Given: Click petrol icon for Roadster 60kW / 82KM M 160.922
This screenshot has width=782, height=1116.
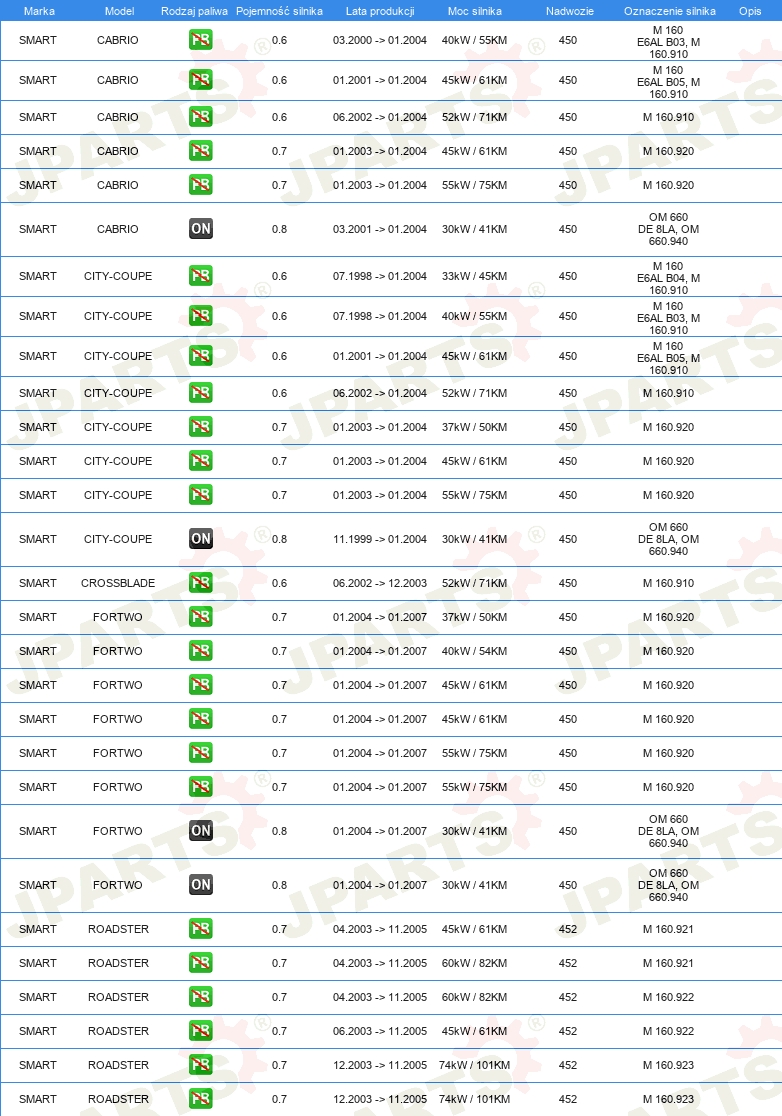Looking at the screenshot, I should tap(201, 996).
